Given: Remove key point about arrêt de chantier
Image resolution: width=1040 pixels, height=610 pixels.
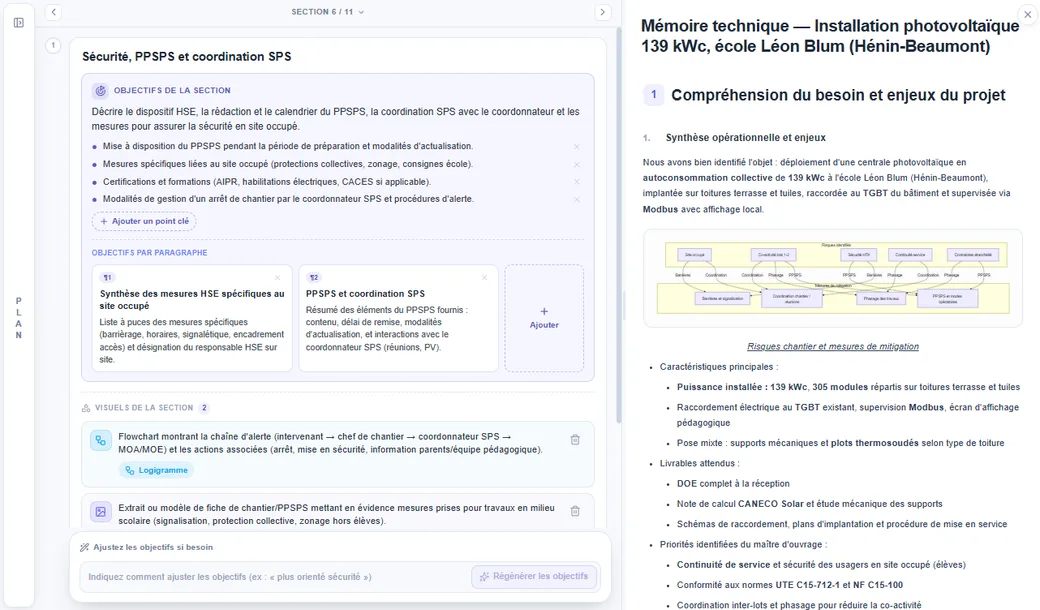Looking at the screenshot, I should [576, 200].
